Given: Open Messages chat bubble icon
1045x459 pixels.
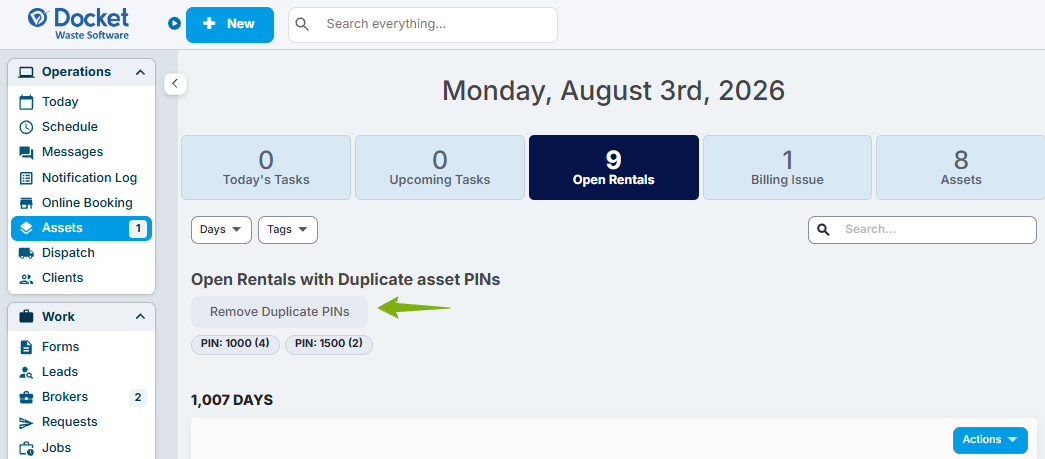Looking at the screenshot, I should 26,153.
